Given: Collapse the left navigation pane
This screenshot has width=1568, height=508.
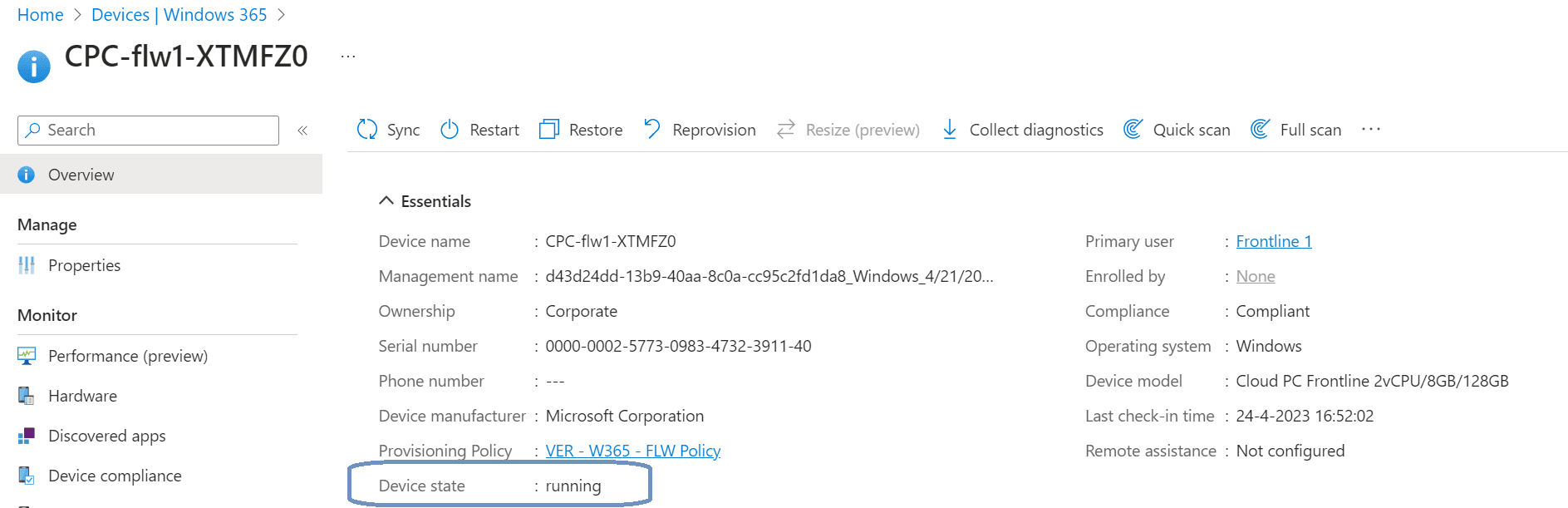Looking at the screenshot, I should (302, 131).
